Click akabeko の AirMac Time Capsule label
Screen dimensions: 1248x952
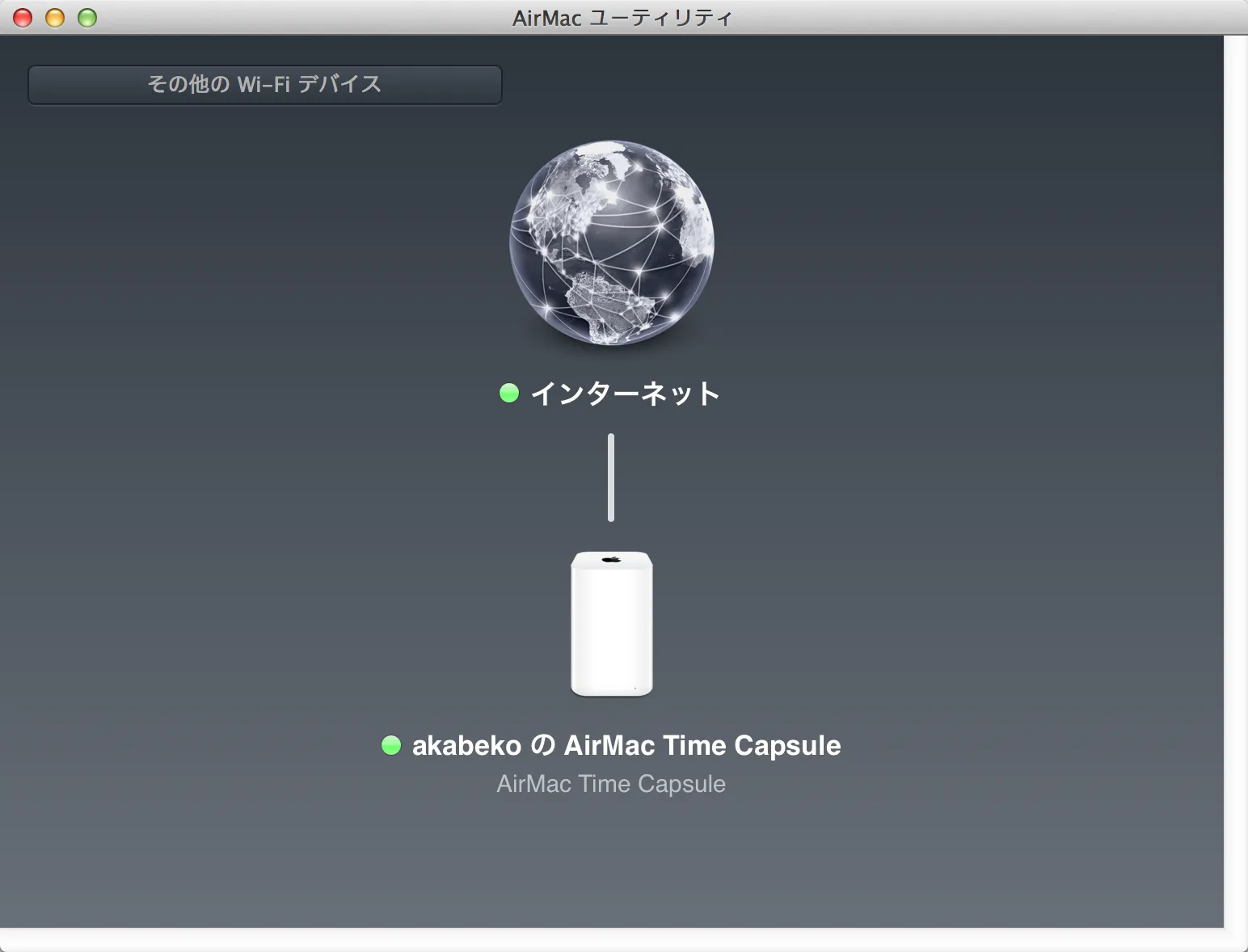click(626, 745)
